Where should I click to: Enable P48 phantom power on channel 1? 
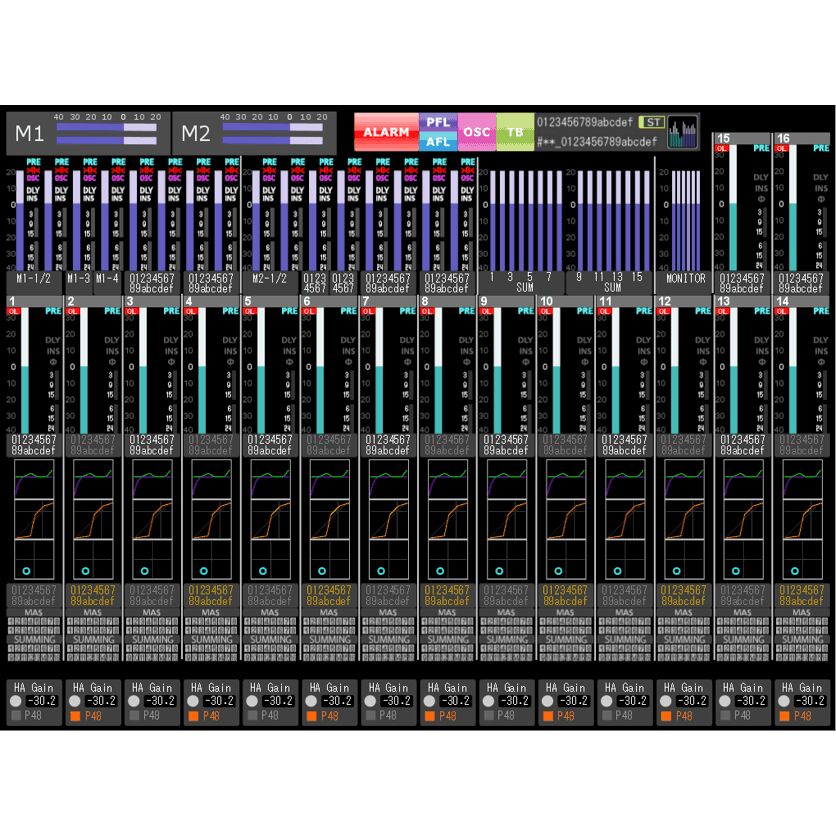(x=15, y=716)
